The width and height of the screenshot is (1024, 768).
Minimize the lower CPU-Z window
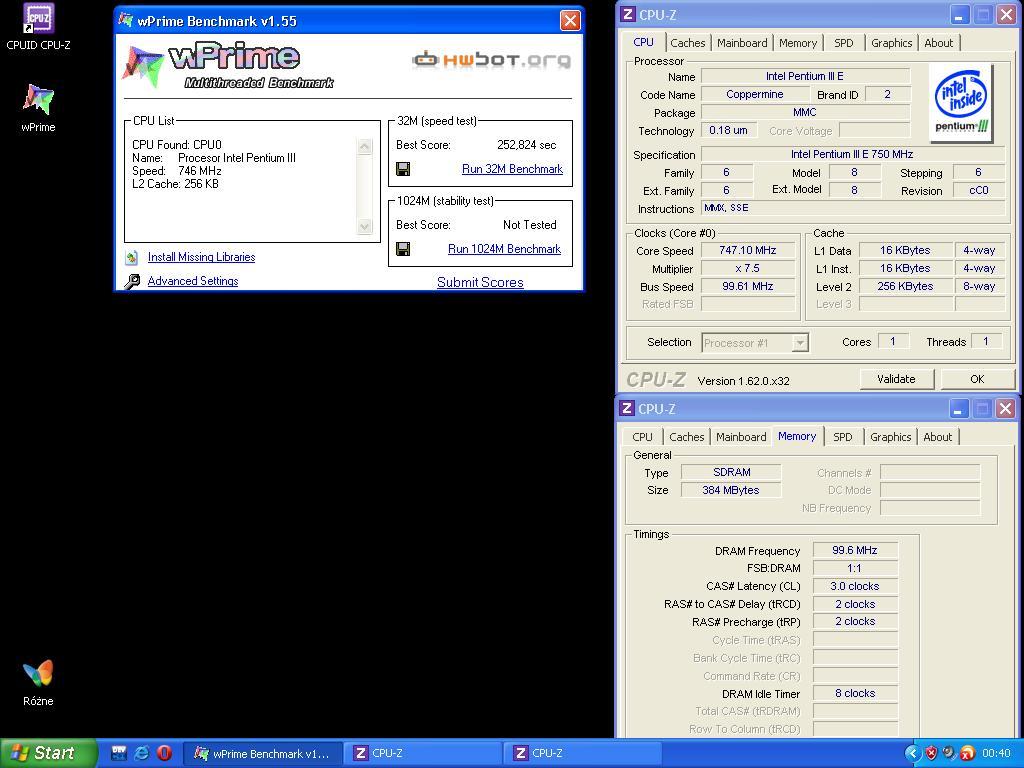point(957,409)
